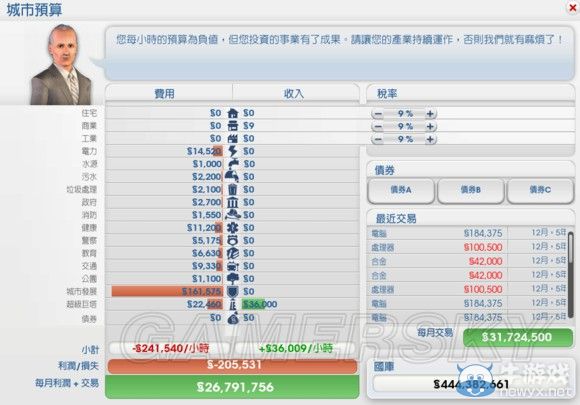Click the transit bus icon (交通)
580x405 pixels.
tap(232, 266)
